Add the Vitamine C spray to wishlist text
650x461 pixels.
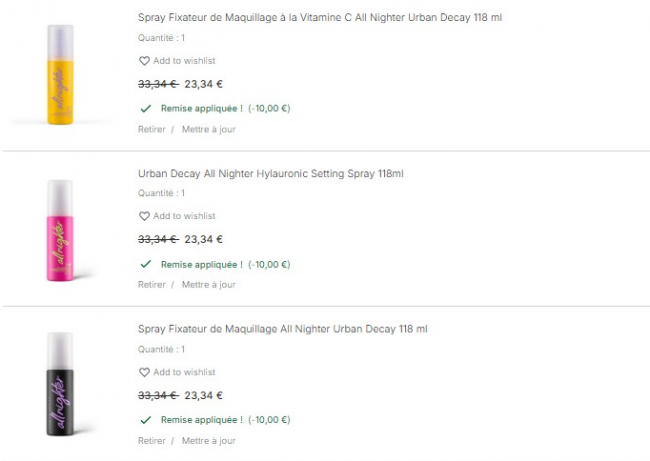[x=184, y=61]
